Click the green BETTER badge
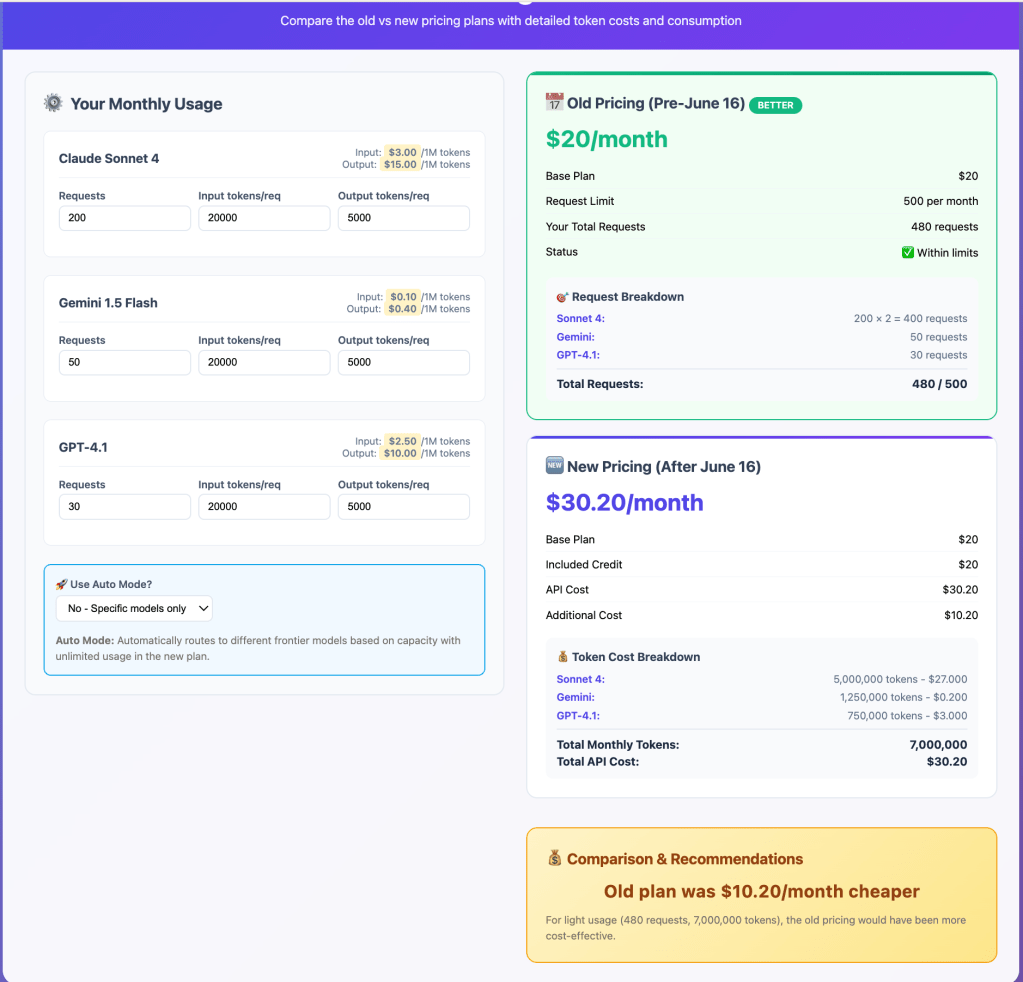 pos(775,105)
